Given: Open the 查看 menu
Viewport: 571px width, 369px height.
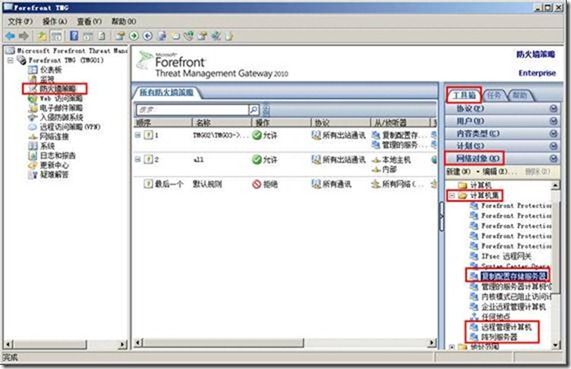Looking at the screenshot, I should 89,21.
